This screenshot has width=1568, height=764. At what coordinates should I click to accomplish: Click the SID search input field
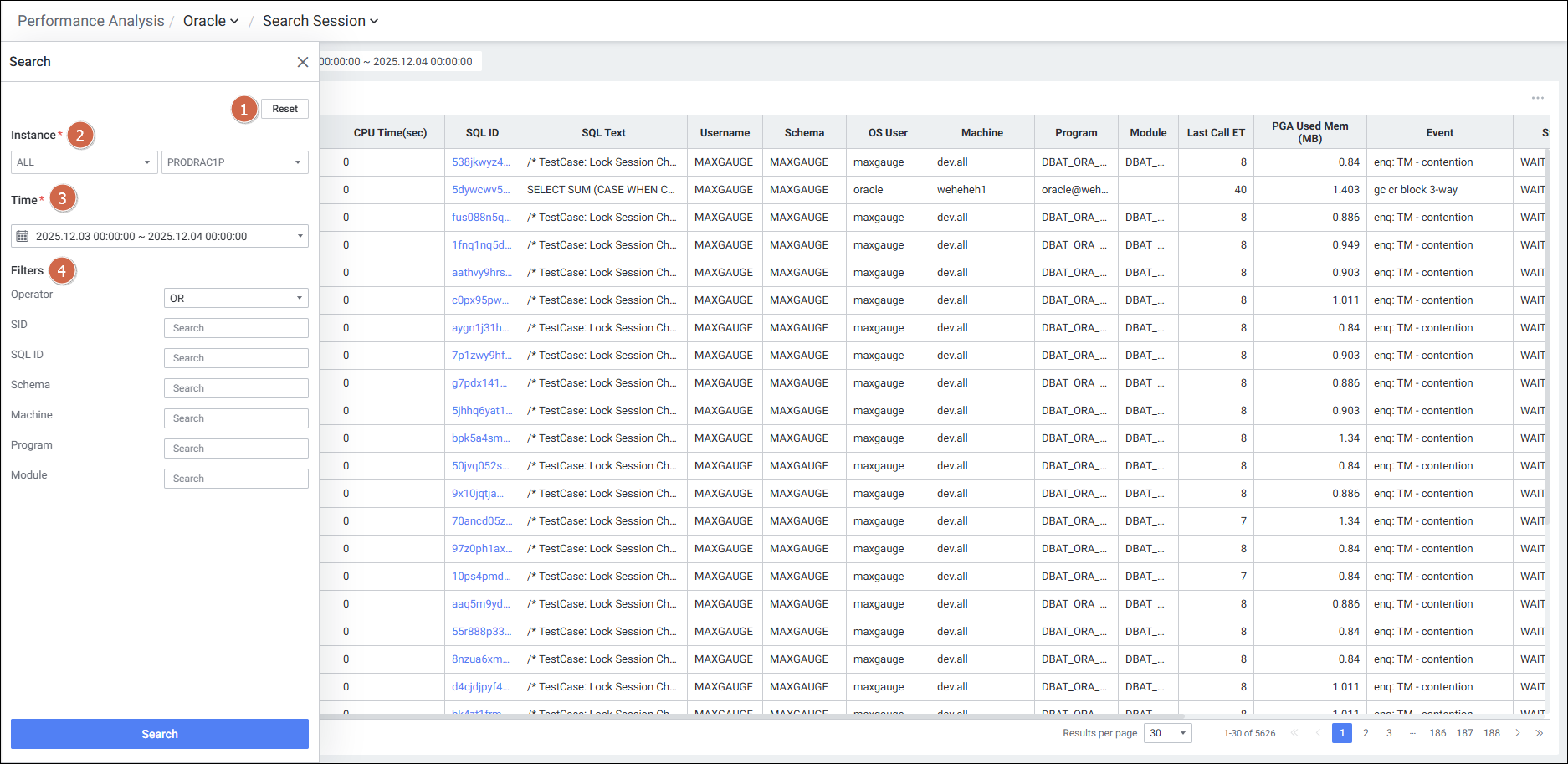(236, 328)
